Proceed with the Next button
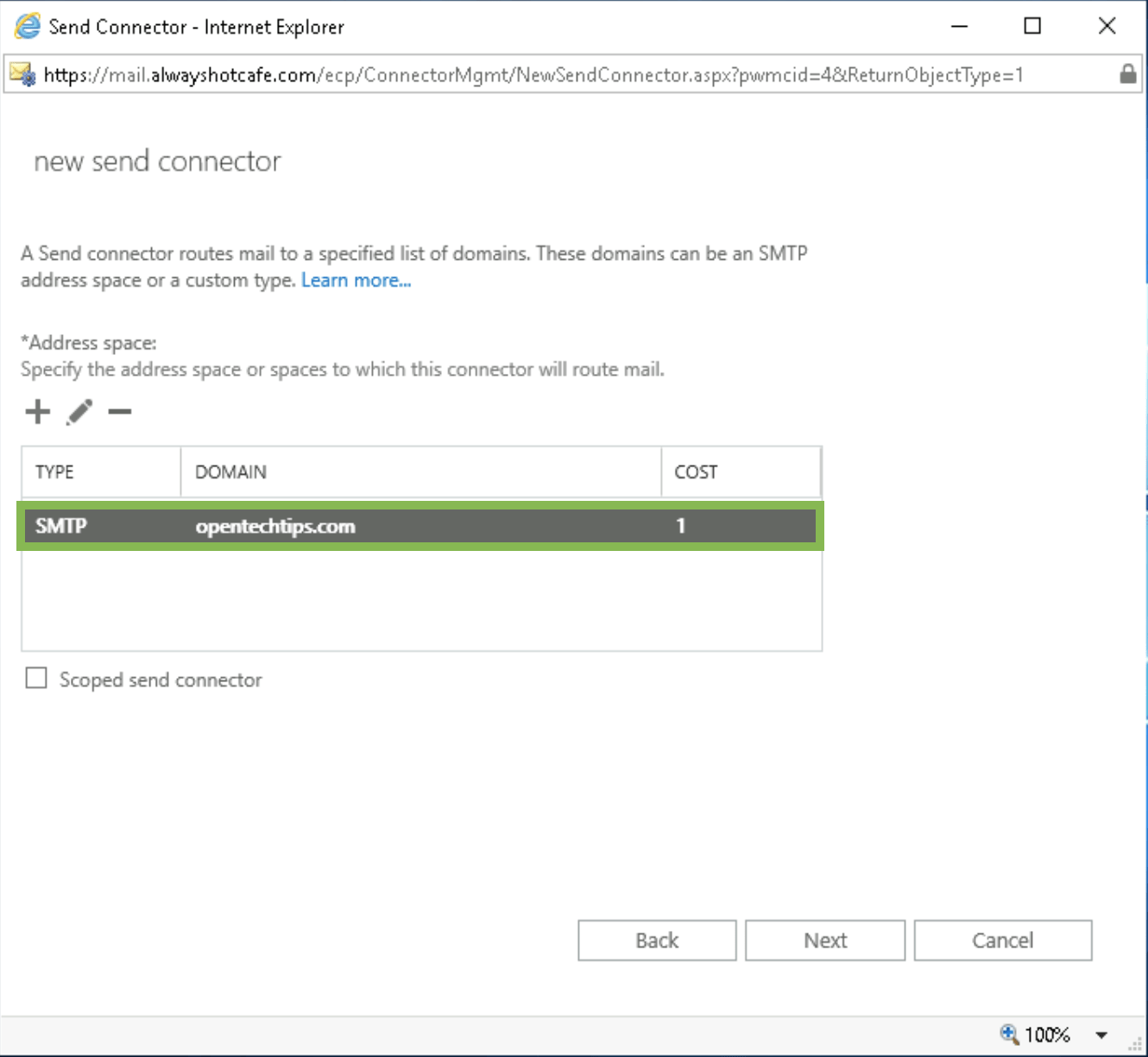The height and width of the screenshot is (1057, 1148). (824, 940)
